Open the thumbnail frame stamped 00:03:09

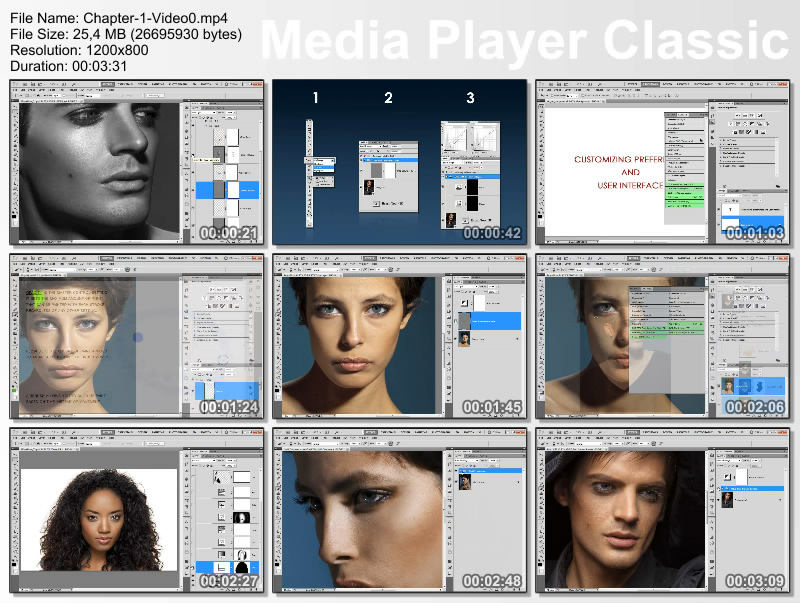pyautogui.click(x=662, y=510)
